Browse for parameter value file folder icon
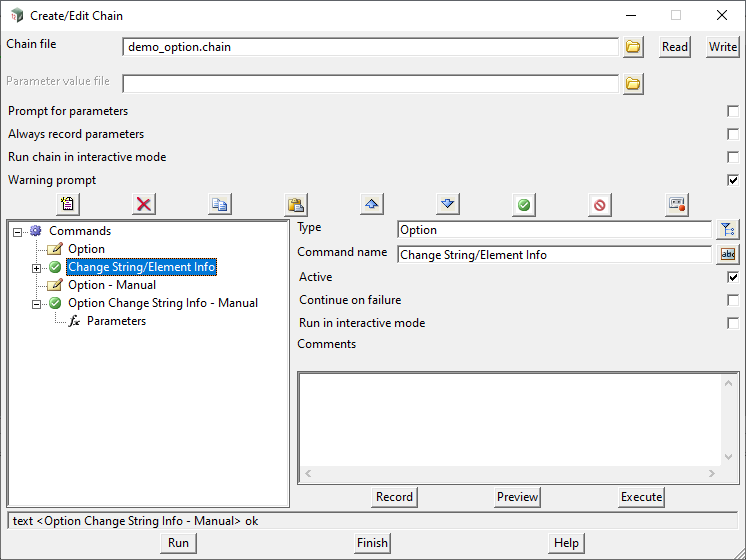 633,84
